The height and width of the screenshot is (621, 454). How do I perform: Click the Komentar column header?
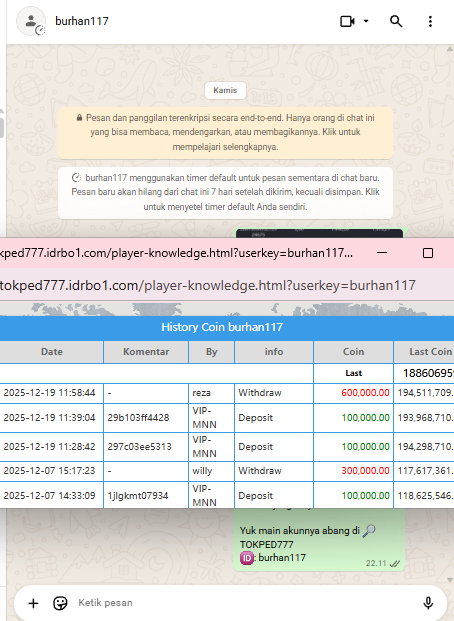146,352
